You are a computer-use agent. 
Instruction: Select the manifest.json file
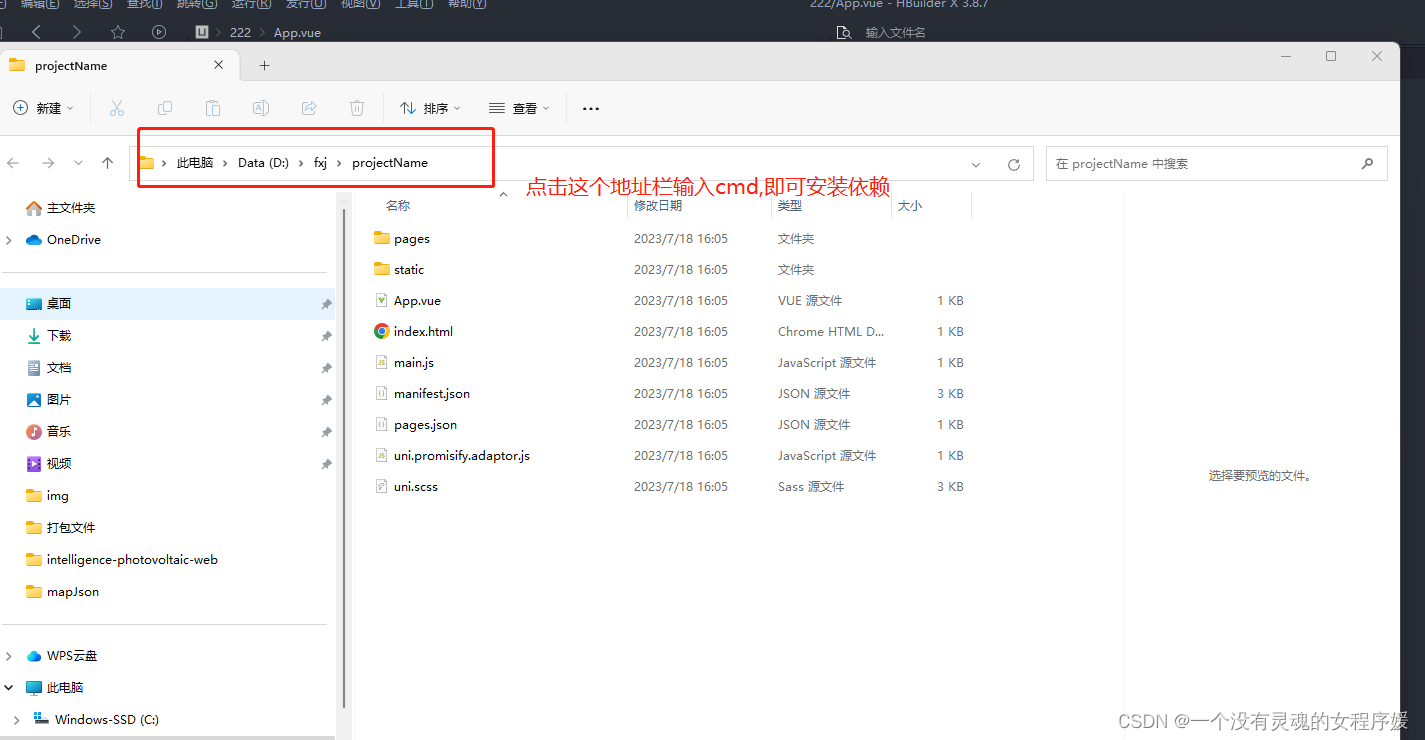pos(432,393)
